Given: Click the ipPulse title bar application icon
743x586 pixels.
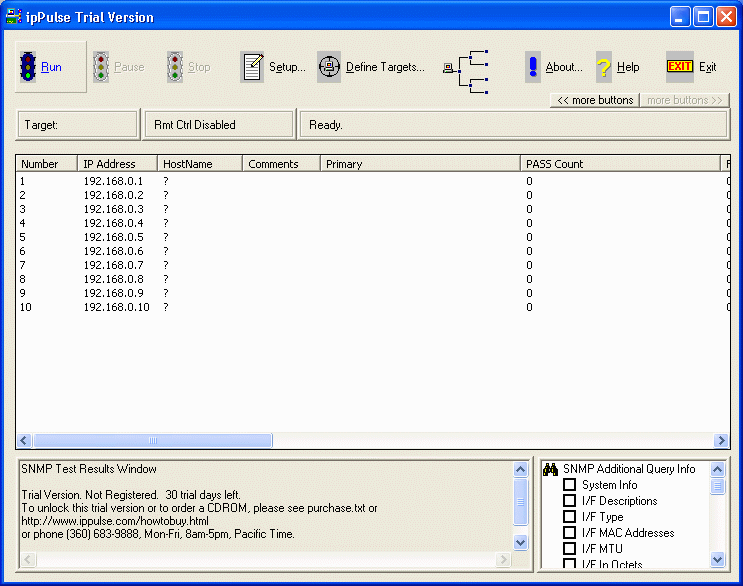Looking at the screenshot, I should click(14, 17).
